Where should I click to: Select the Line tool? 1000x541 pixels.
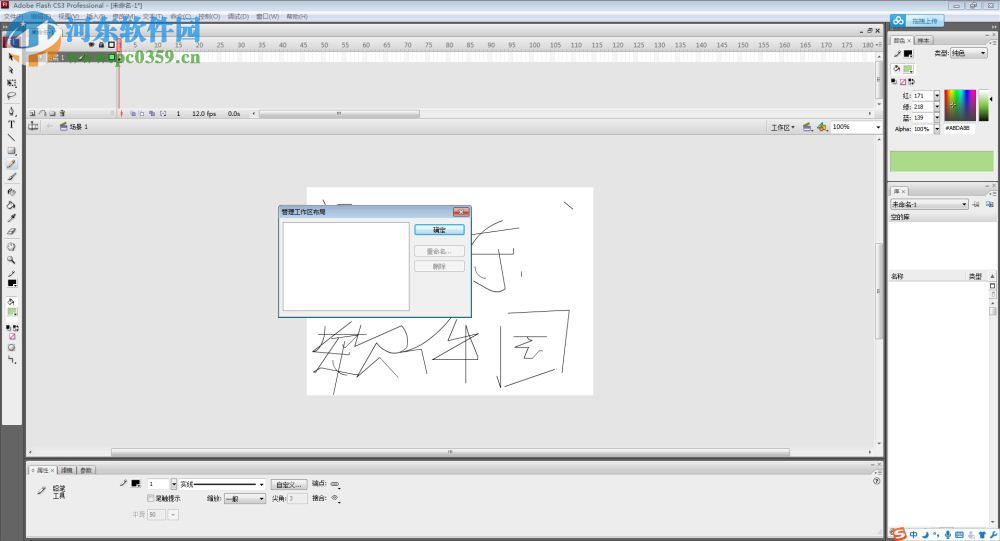pos(11,137)
